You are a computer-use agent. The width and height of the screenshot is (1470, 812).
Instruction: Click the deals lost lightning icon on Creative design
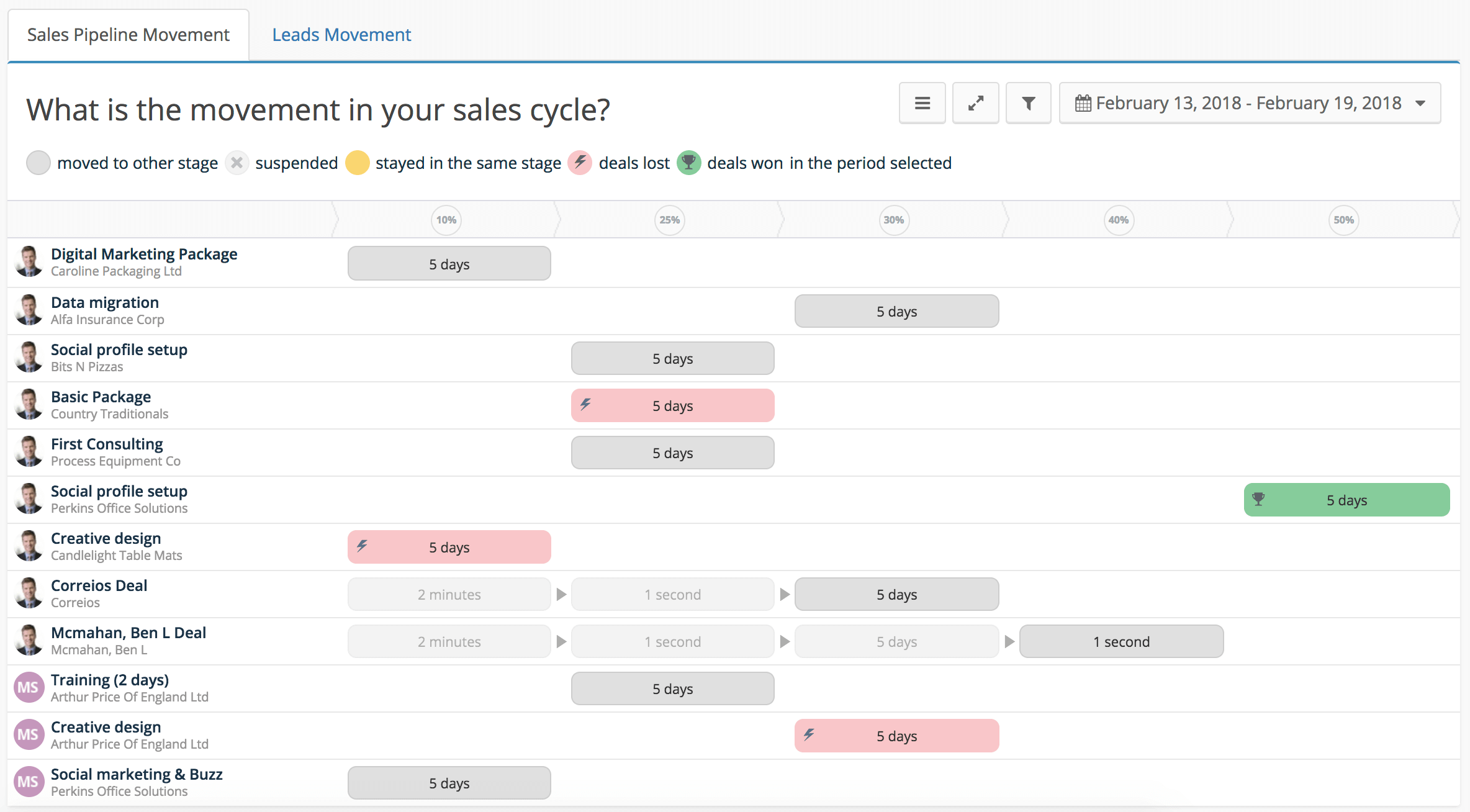362,546
